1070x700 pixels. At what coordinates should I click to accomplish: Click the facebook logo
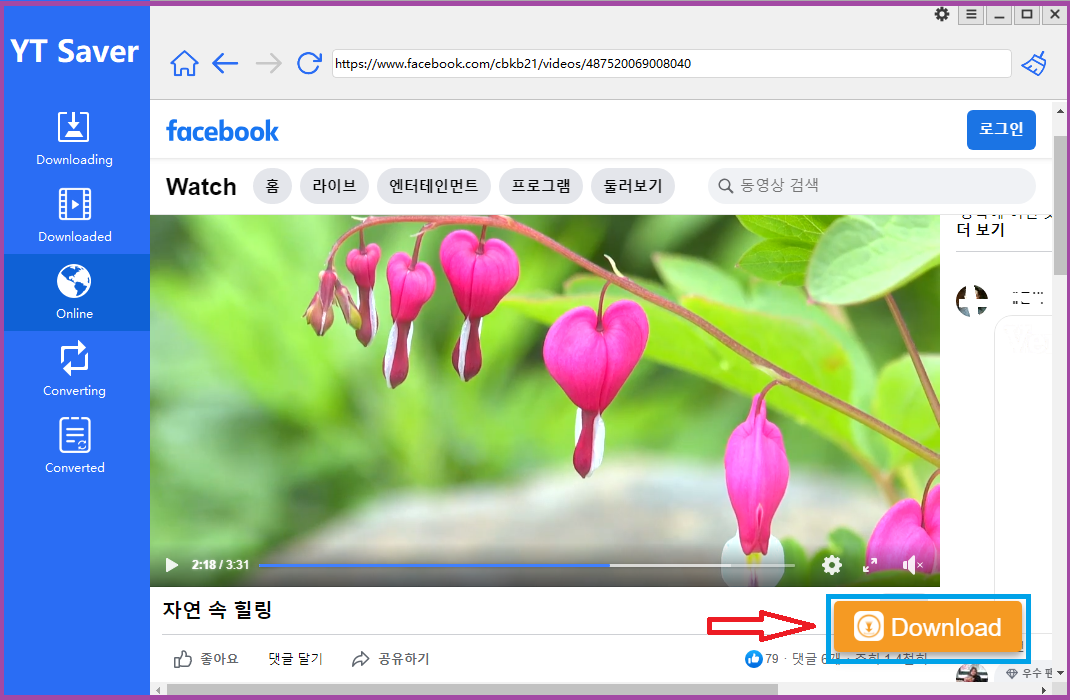click(x=222, y=131)
